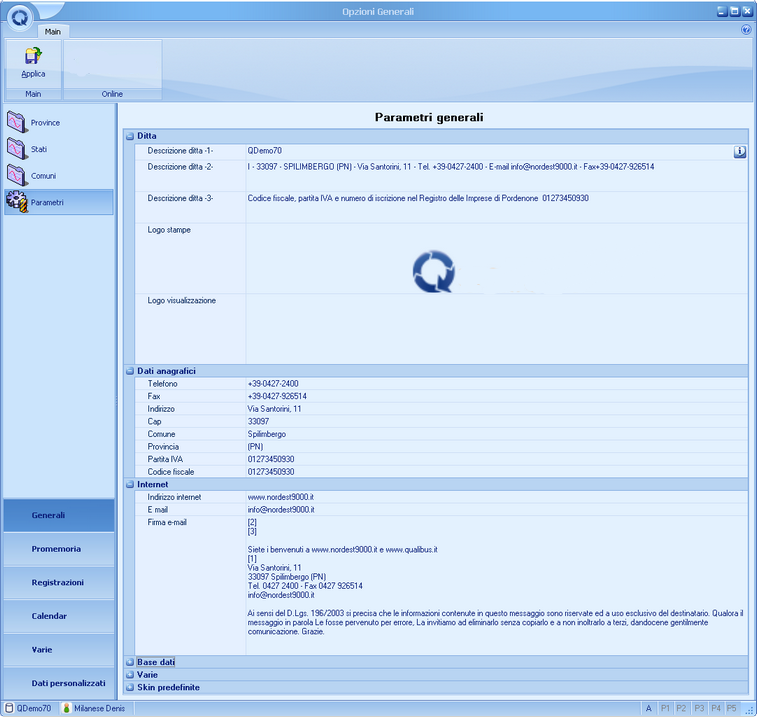Click the Parametri generali heading
This screenshot has width=757, height=717.
(x=429, y=117)
